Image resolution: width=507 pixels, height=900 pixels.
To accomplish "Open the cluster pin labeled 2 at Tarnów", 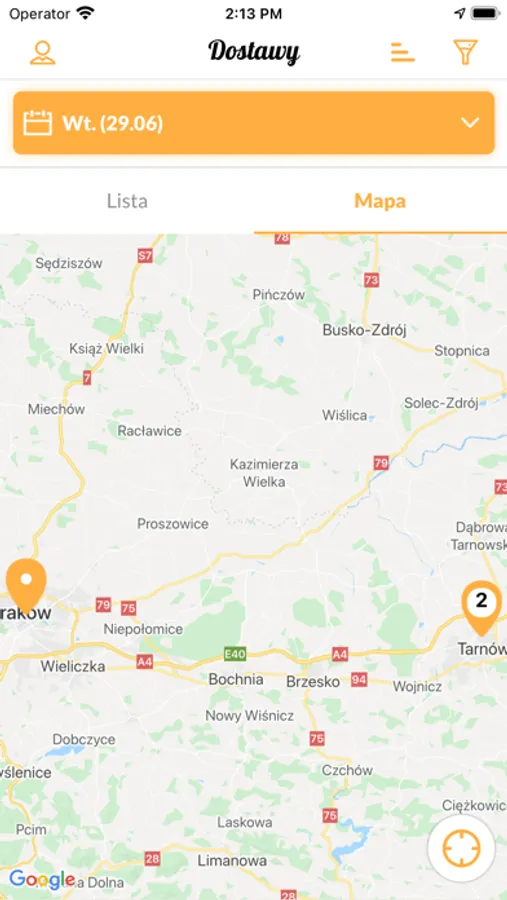I will [481, 608].
